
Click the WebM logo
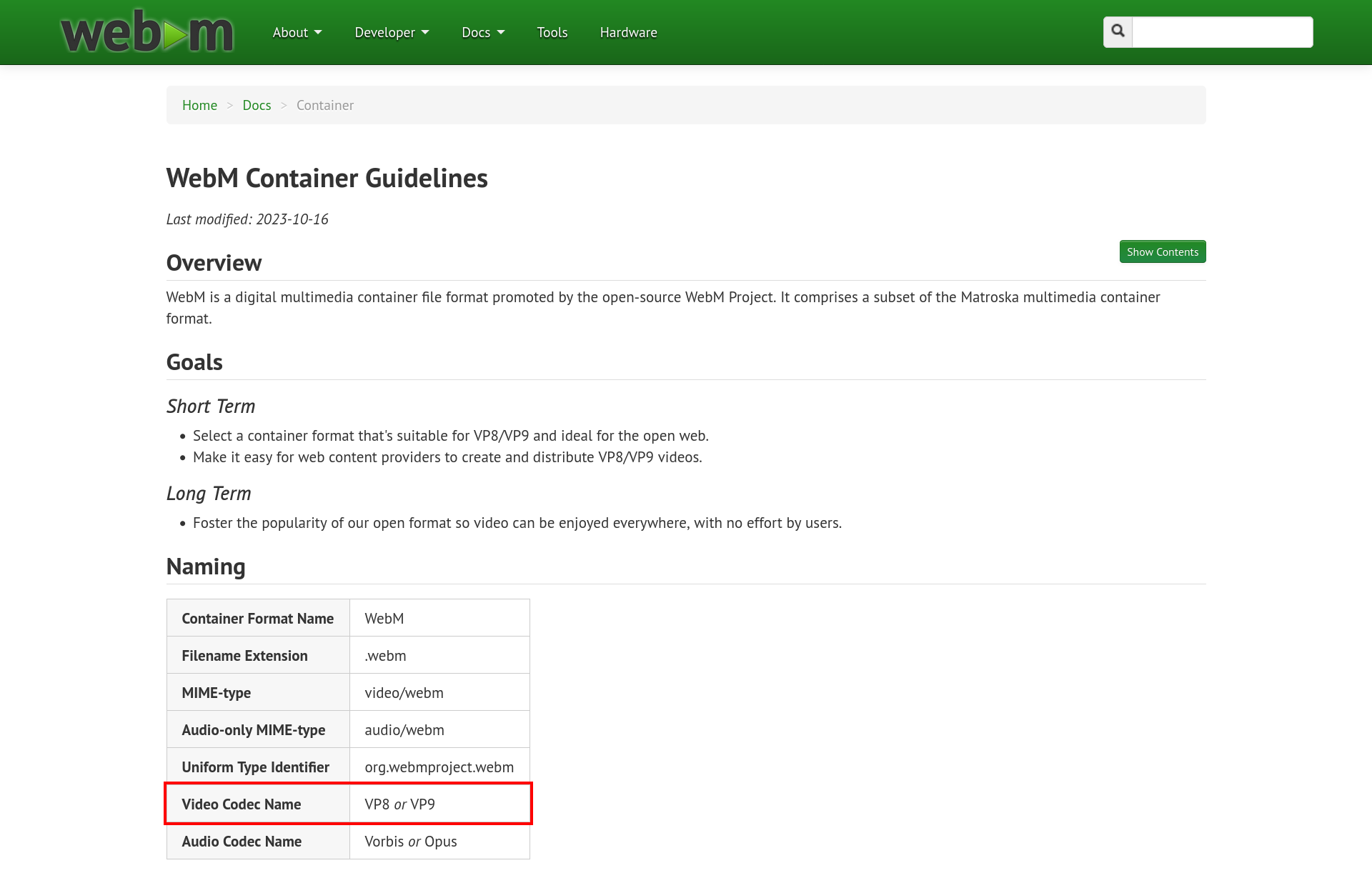point(147,32)
